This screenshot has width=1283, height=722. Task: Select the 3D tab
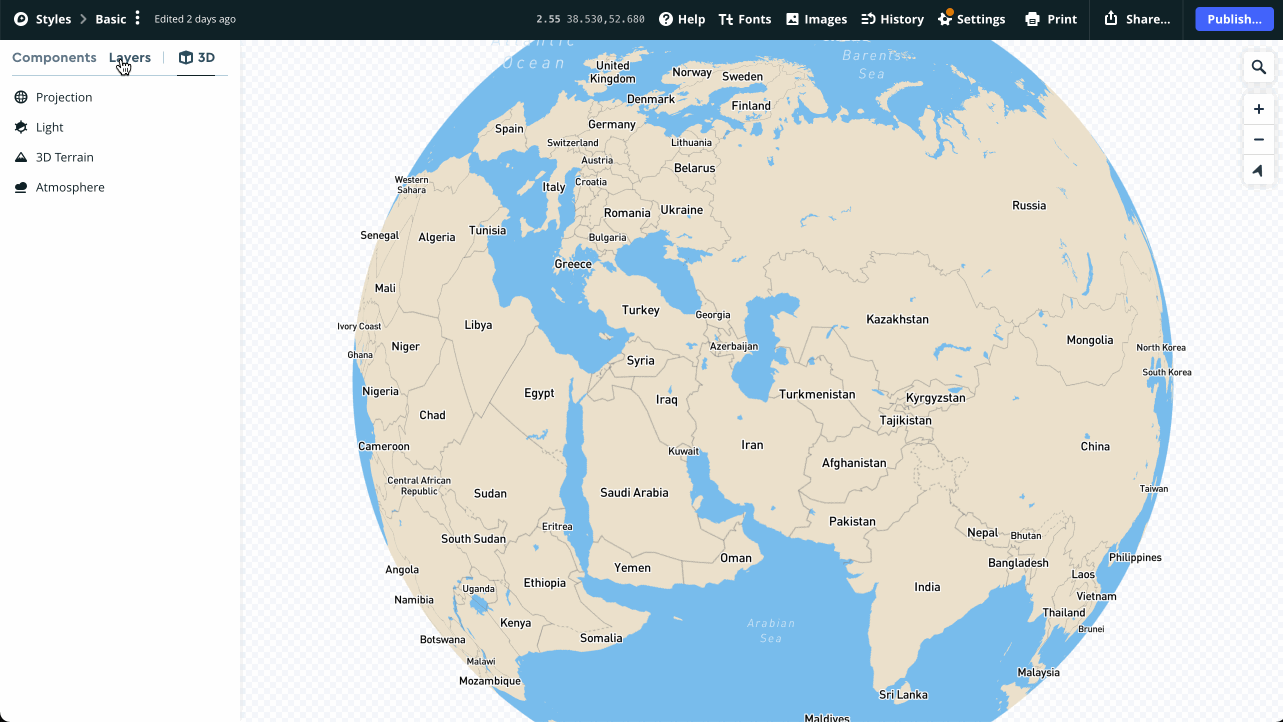click(196, 58)
